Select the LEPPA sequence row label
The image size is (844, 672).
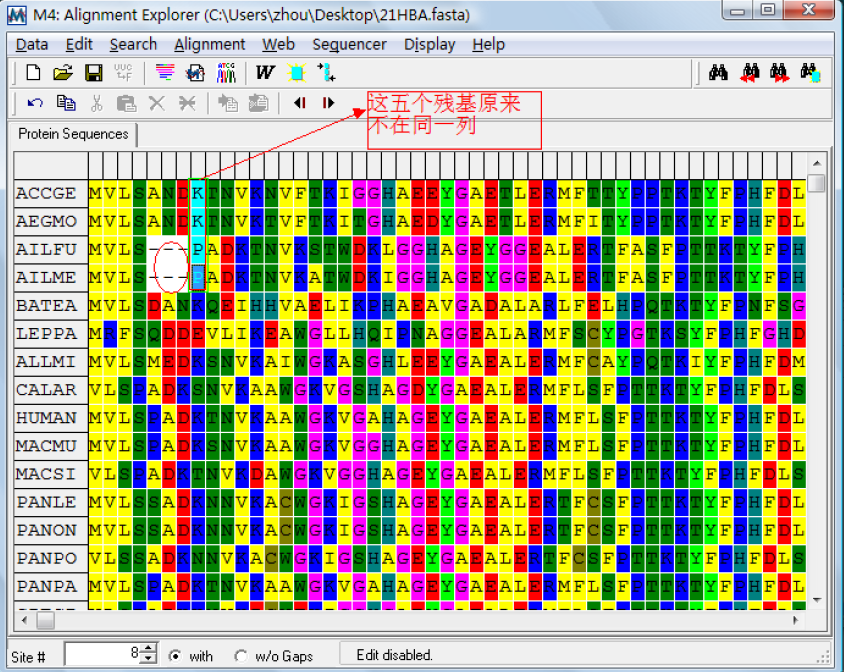coord(51,333)
